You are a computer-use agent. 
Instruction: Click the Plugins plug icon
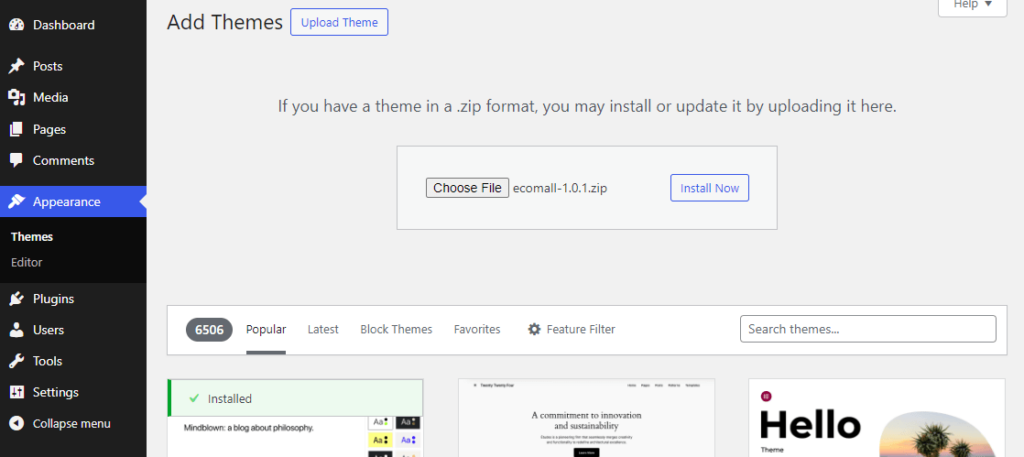point(16,299)
